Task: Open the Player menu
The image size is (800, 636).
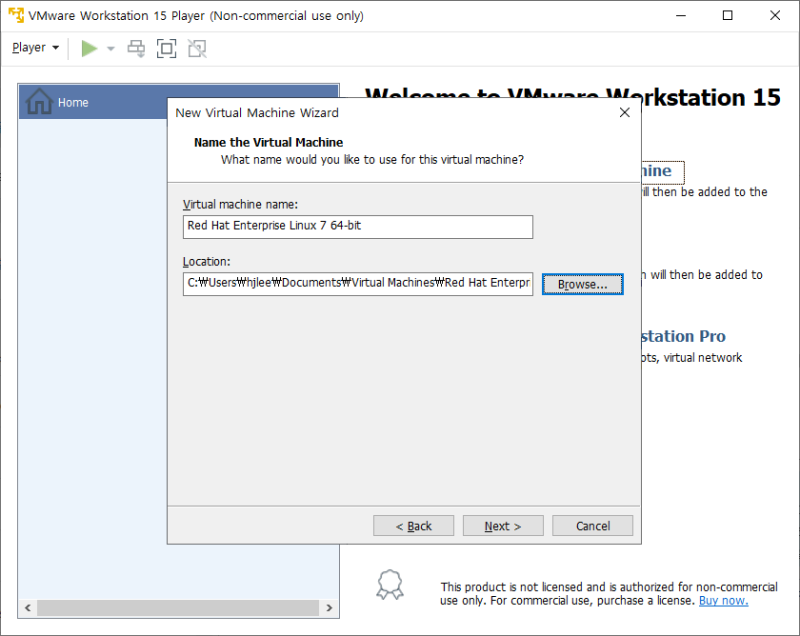Action: tap(28, 47)
